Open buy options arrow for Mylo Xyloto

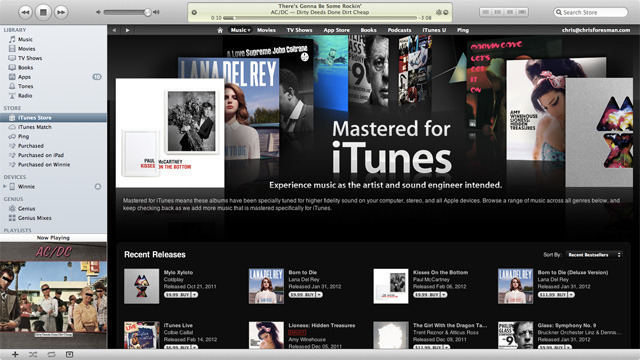pos(195,294)
